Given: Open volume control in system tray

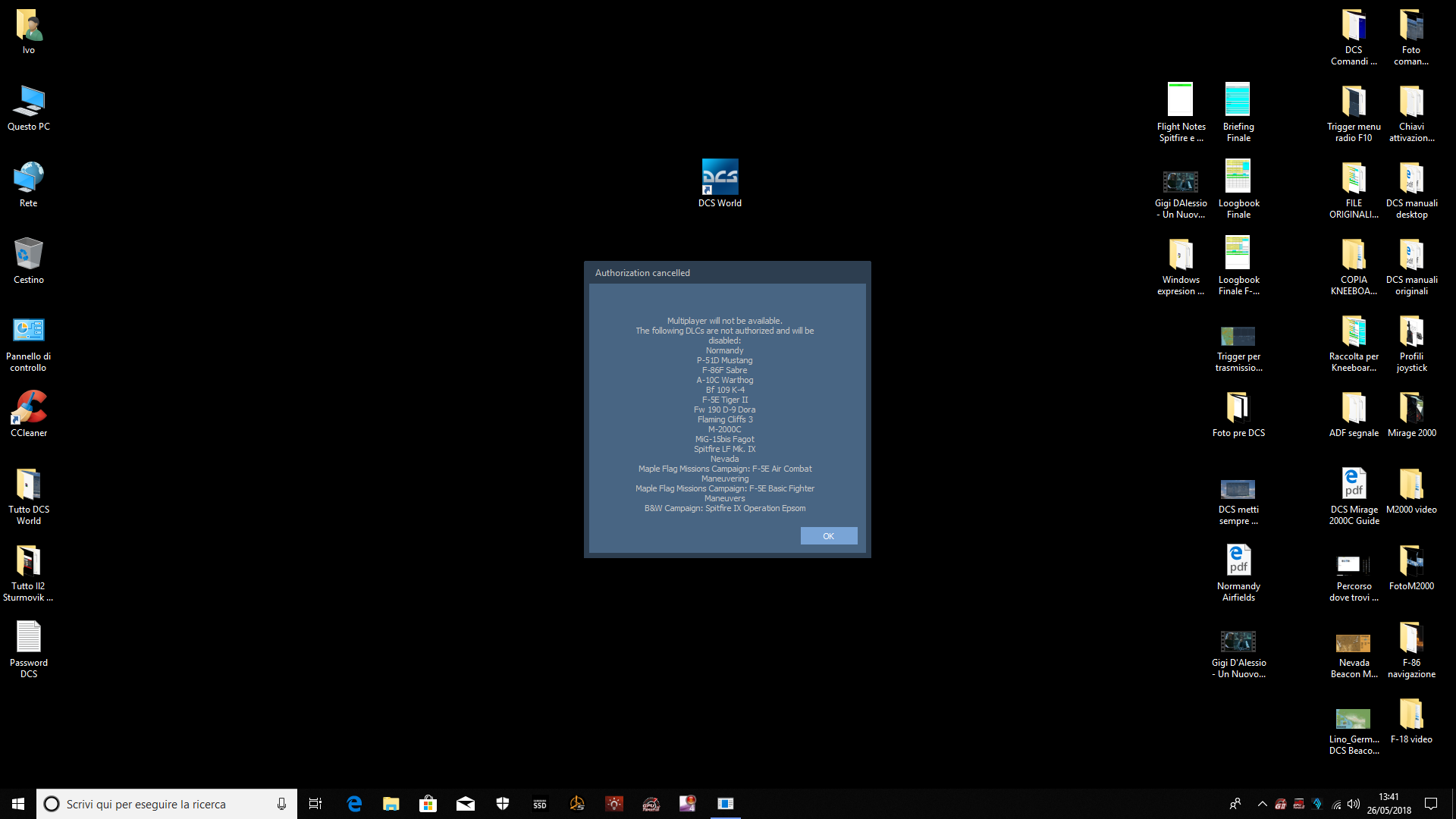Looking at the screenshot, I should (1354, 804).
